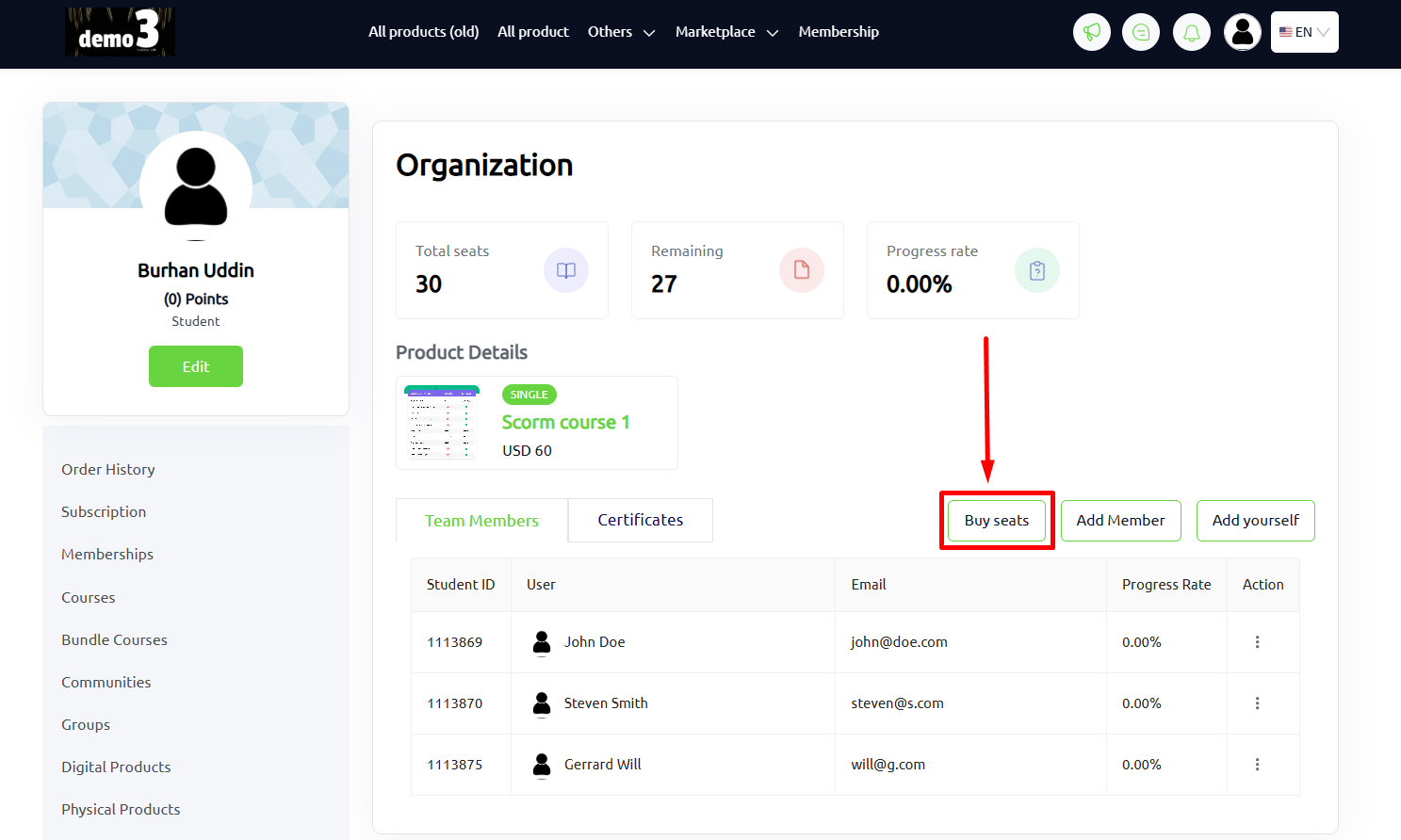Click the Buy seats button
The height and width of the screenshot is (840, 1401).
[997, 521]
